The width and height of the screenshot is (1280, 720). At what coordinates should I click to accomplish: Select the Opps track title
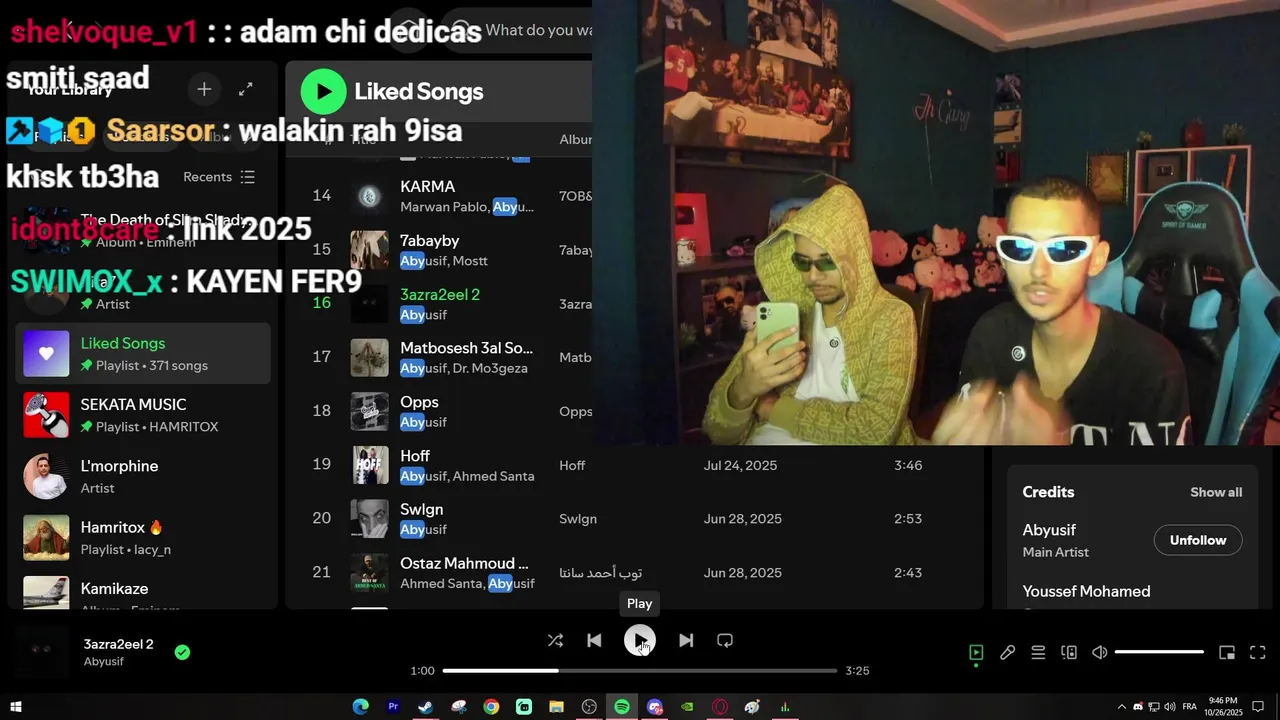(419, 403)
